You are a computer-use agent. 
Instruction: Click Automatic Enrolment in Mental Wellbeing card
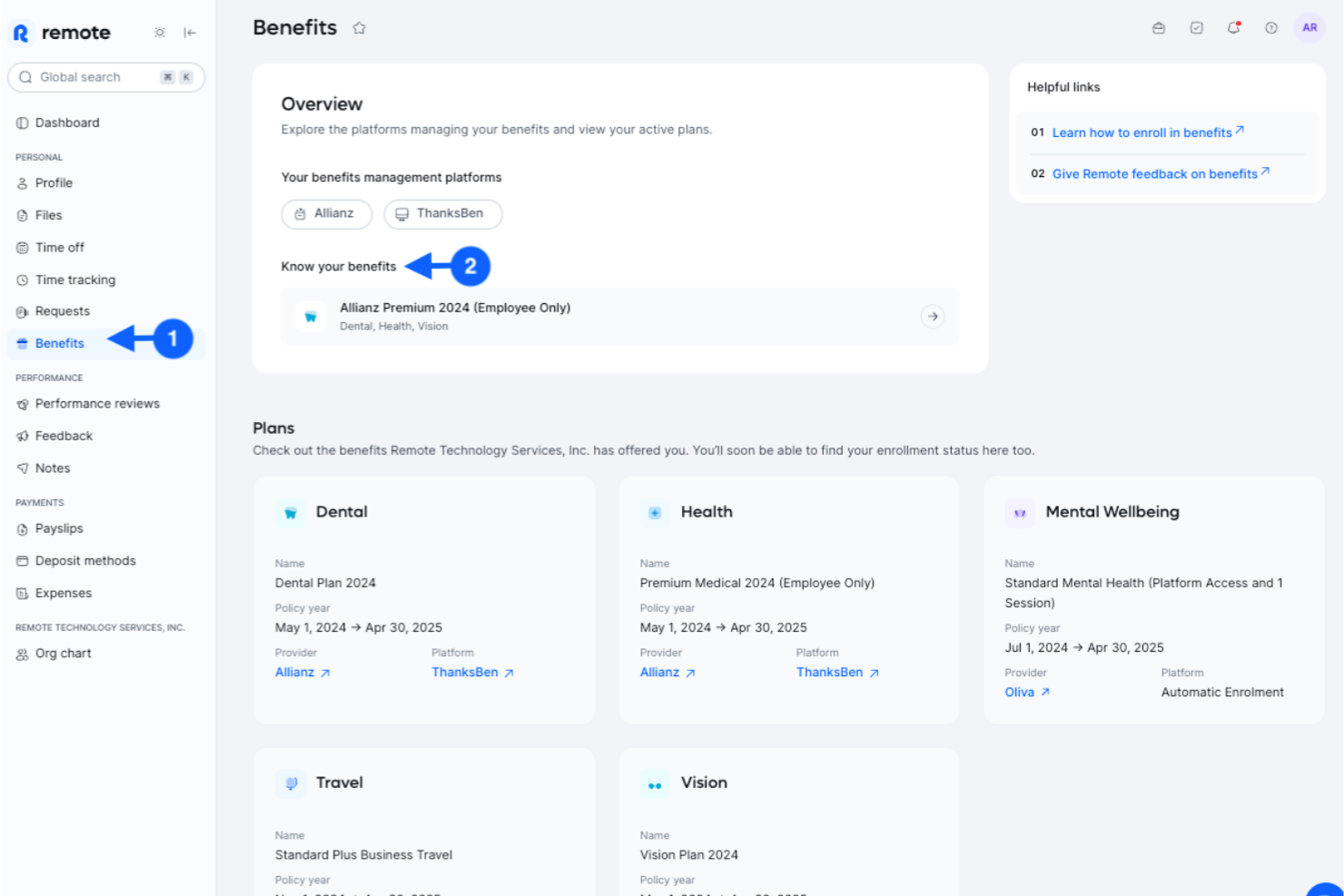1222,693
